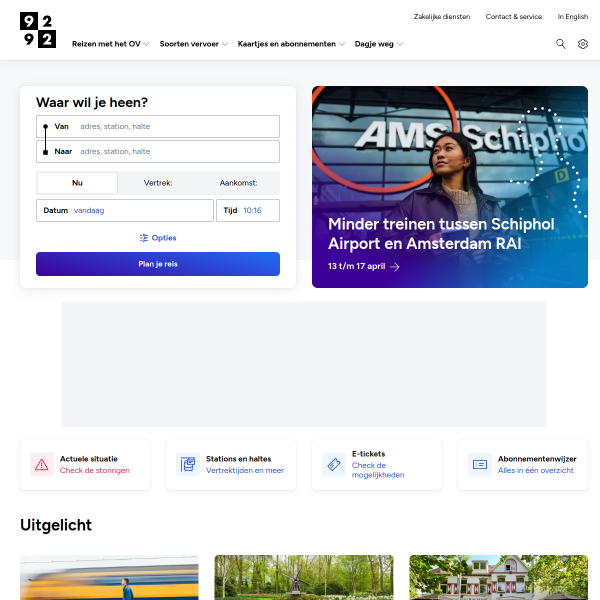This screenshot has width=600, height=600.
Task: Open the Opties sliders link
Action: tap(158, 238)
